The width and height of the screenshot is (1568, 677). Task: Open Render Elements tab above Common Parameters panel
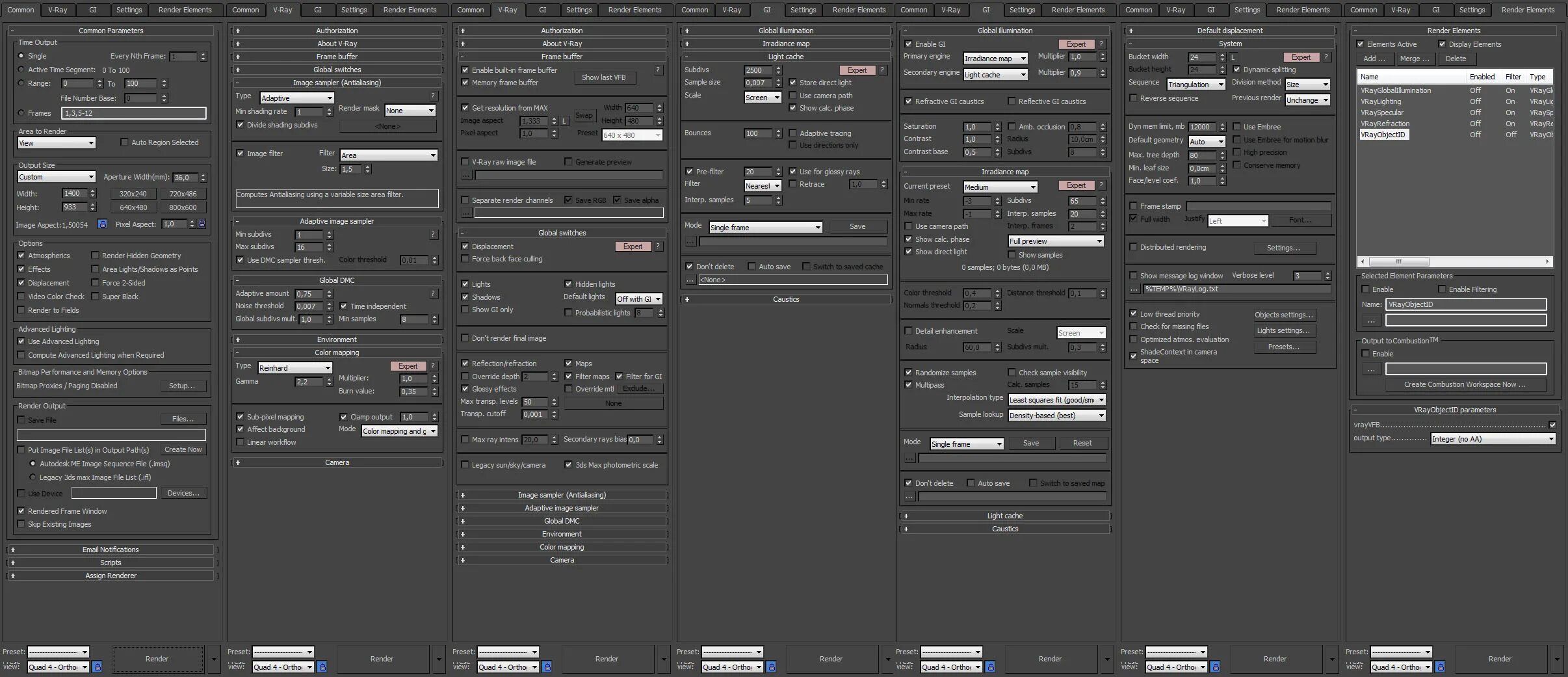[x=185, y=10]
